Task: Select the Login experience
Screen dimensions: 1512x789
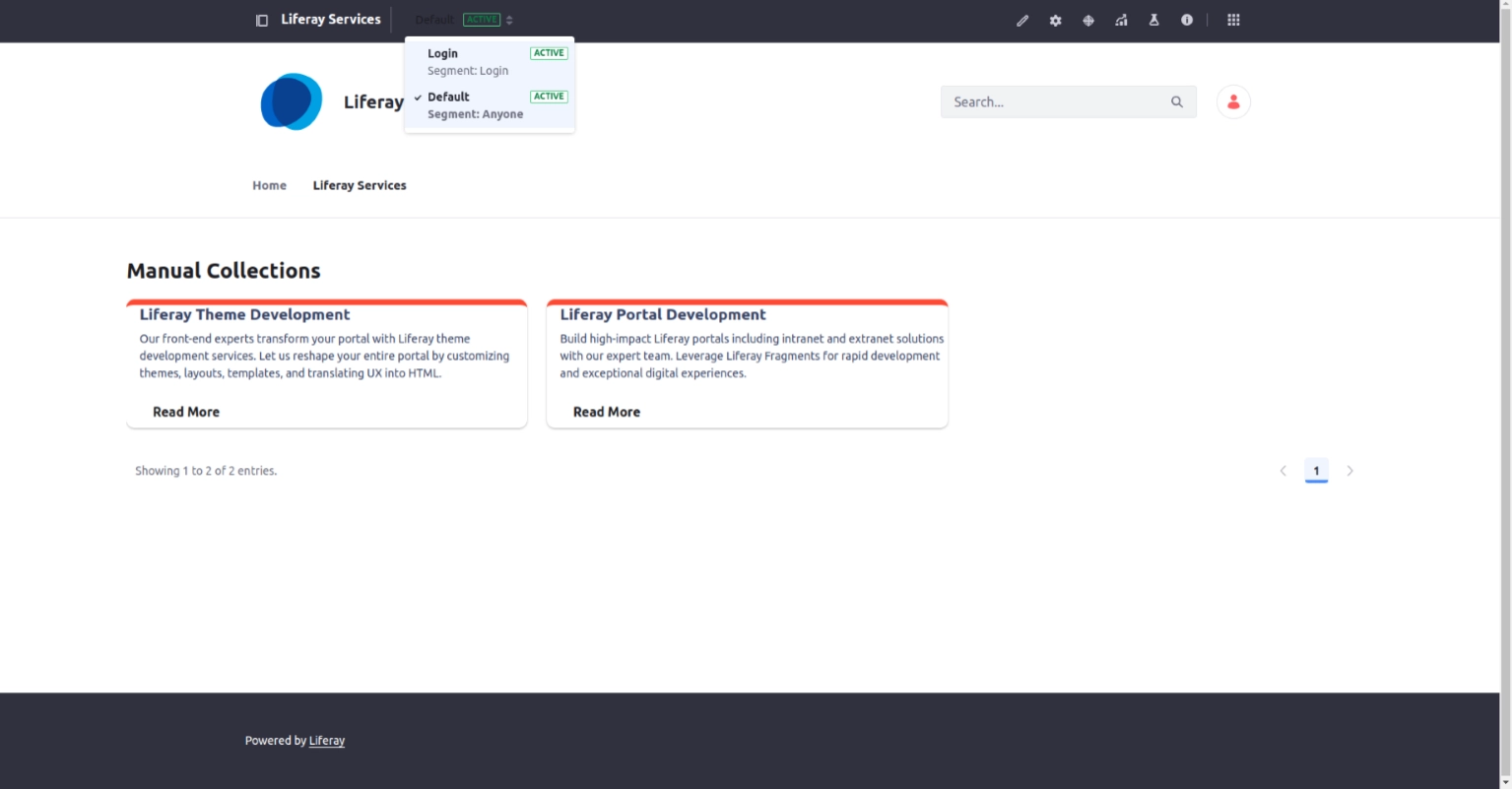Action: (x=490, y=62)
